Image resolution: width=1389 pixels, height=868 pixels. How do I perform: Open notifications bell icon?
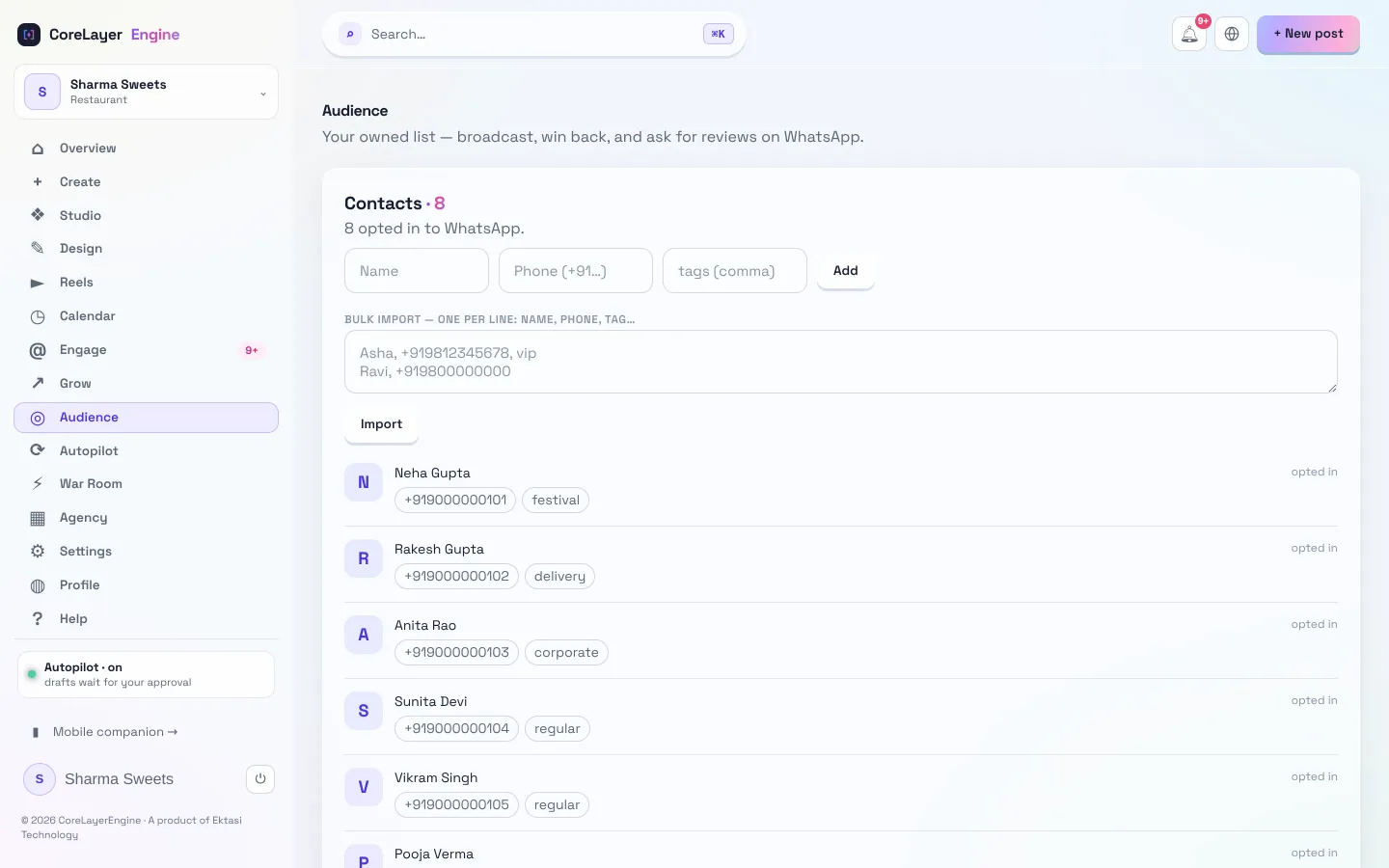click(1189, 34)
